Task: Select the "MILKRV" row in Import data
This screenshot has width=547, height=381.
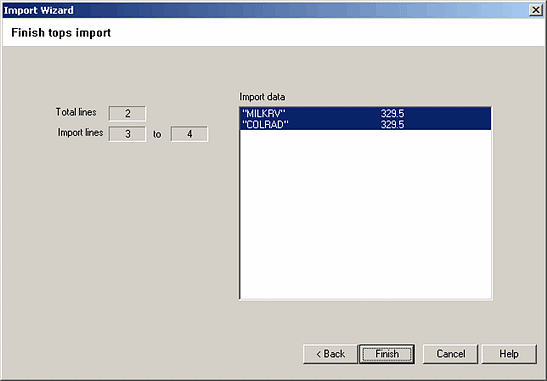Action: [366, 113]
